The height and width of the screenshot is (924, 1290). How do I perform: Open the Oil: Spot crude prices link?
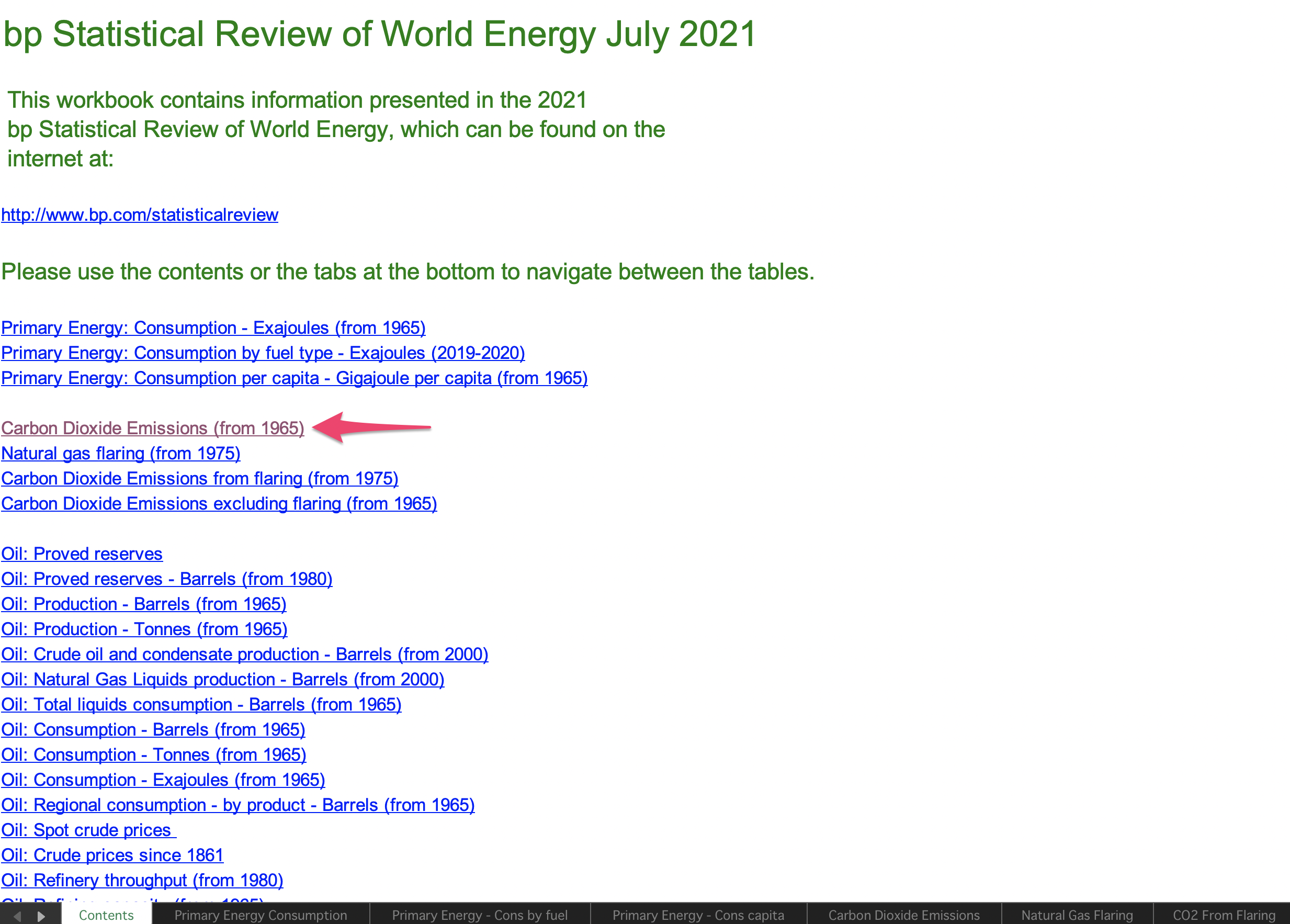coord(89,829)
